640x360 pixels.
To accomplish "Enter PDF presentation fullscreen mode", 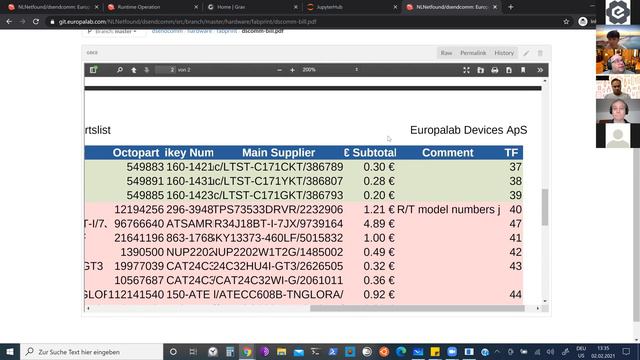I will point(466,70).
